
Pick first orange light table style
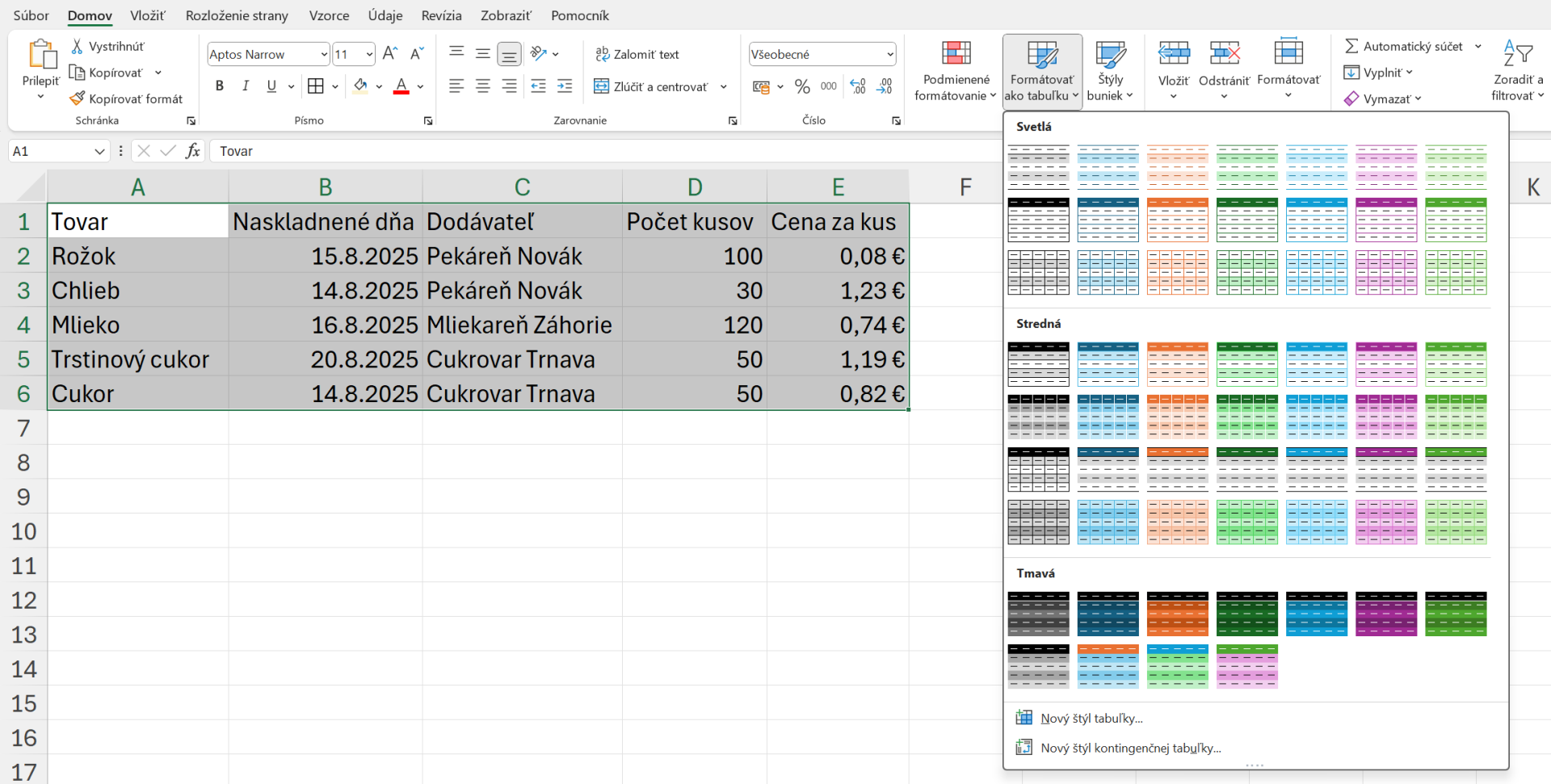[x=1178, y=167]
